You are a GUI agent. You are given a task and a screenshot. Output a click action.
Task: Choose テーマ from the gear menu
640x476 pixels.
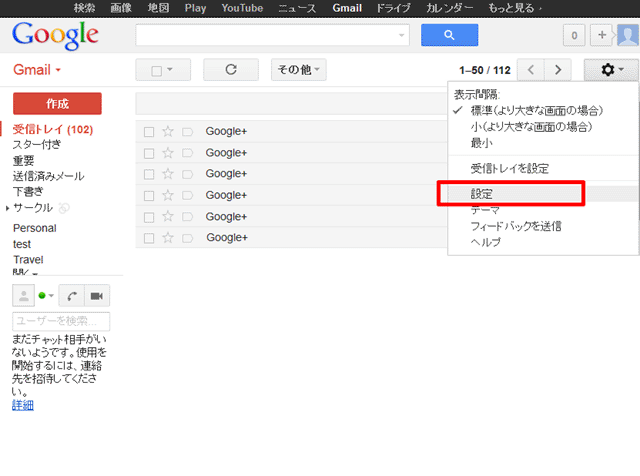(x=486, y=210)
